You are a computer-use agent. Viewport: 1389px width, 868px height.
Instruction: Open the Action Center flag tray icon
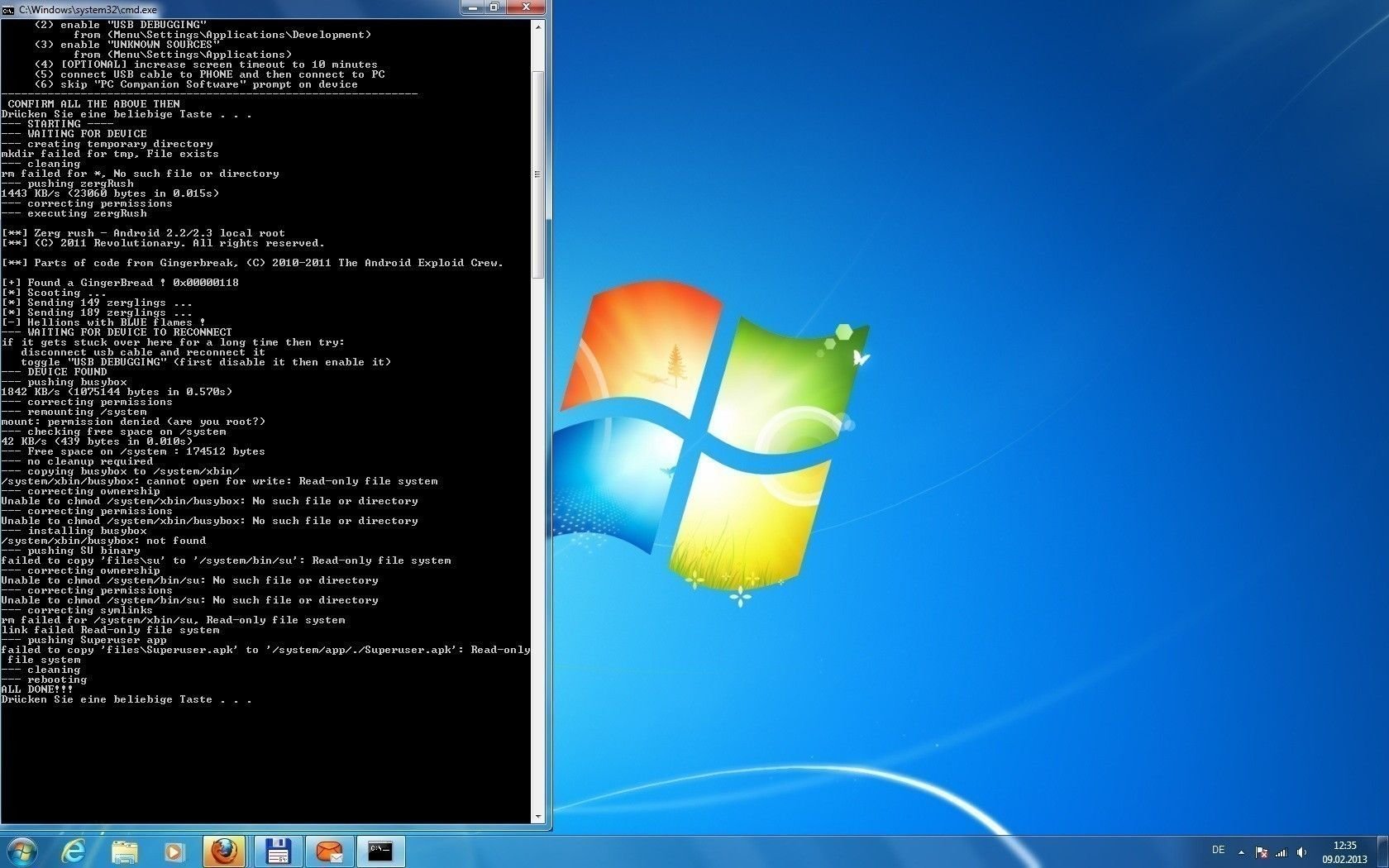(1262, 851)
